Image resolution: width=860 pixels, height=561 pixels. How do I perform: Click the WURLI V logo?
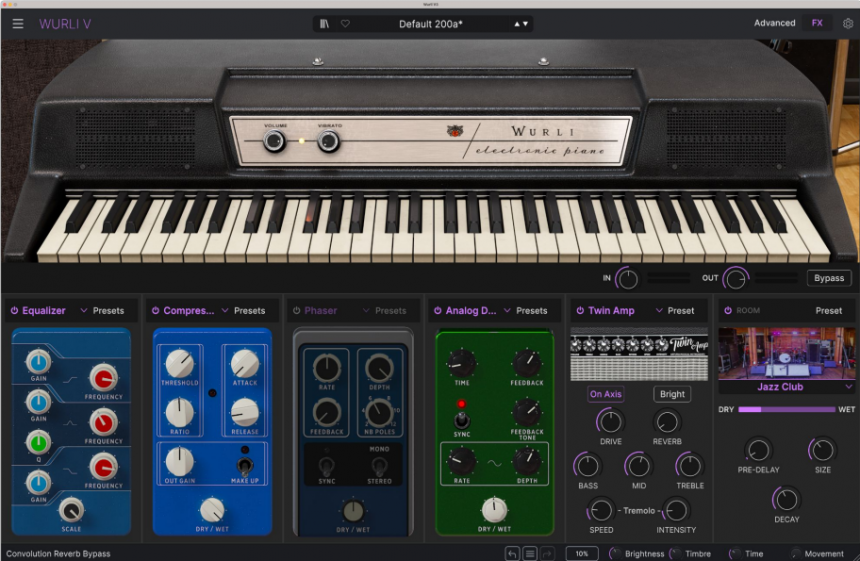tap(65, 24)
